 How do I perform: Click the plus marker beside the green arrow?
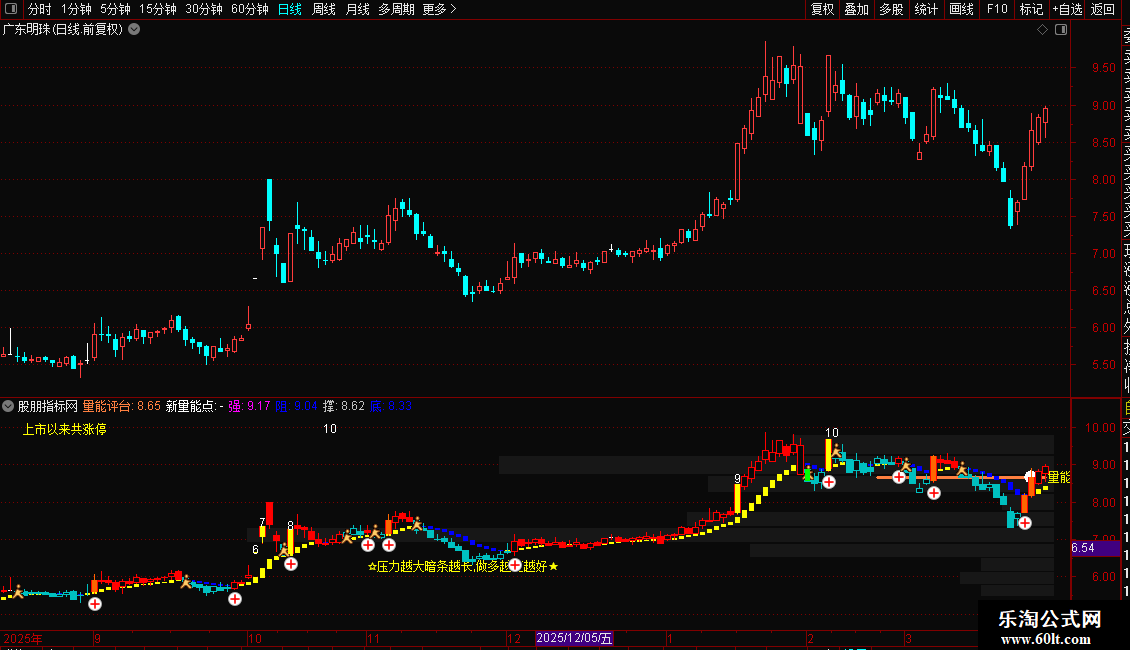pos(829,482)
